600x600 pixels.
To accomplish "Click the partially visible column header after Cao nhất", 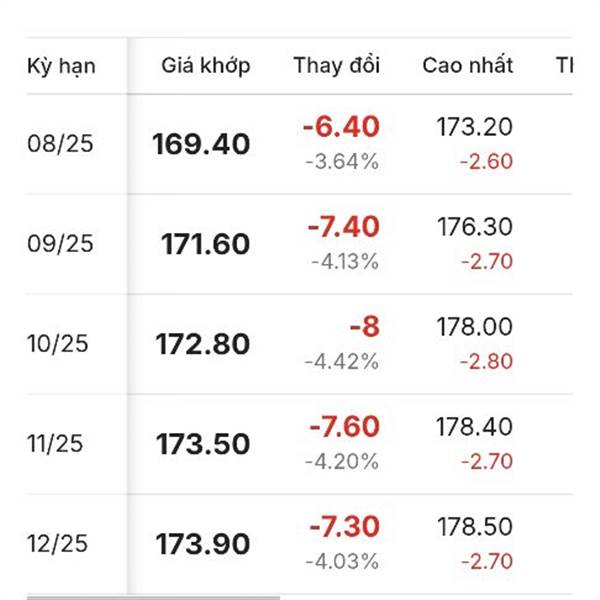I will click(564, 65).
